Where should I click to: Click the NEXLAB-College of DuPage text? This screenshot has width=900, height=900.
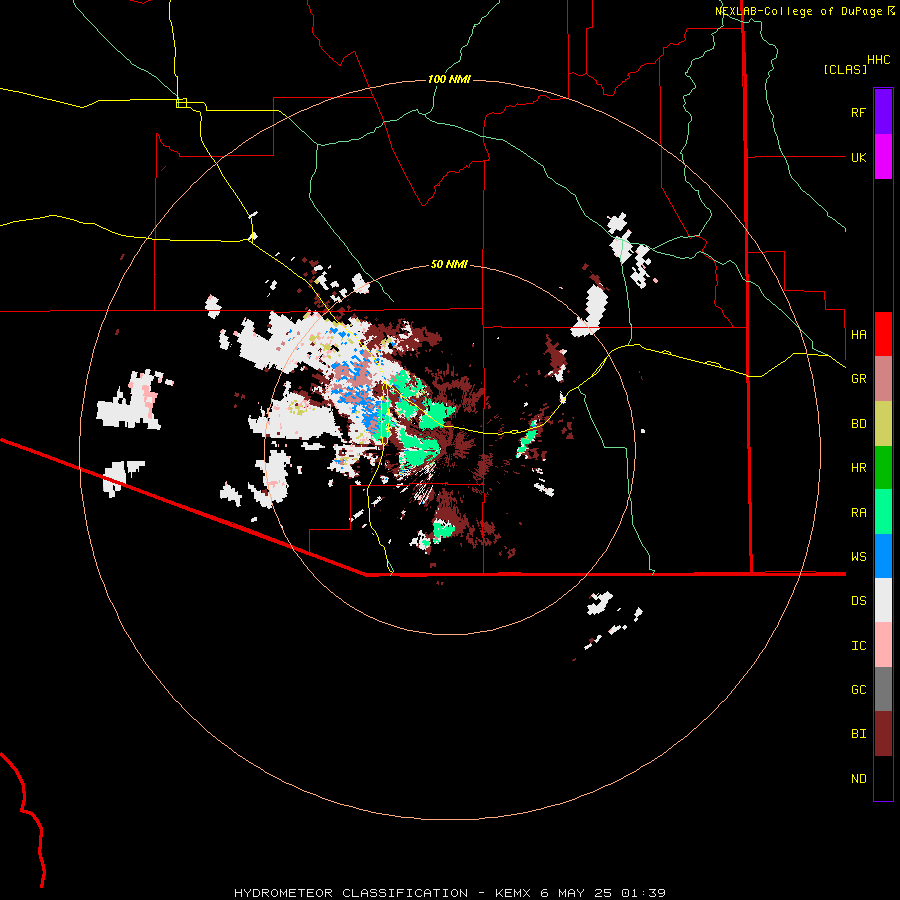800,11
